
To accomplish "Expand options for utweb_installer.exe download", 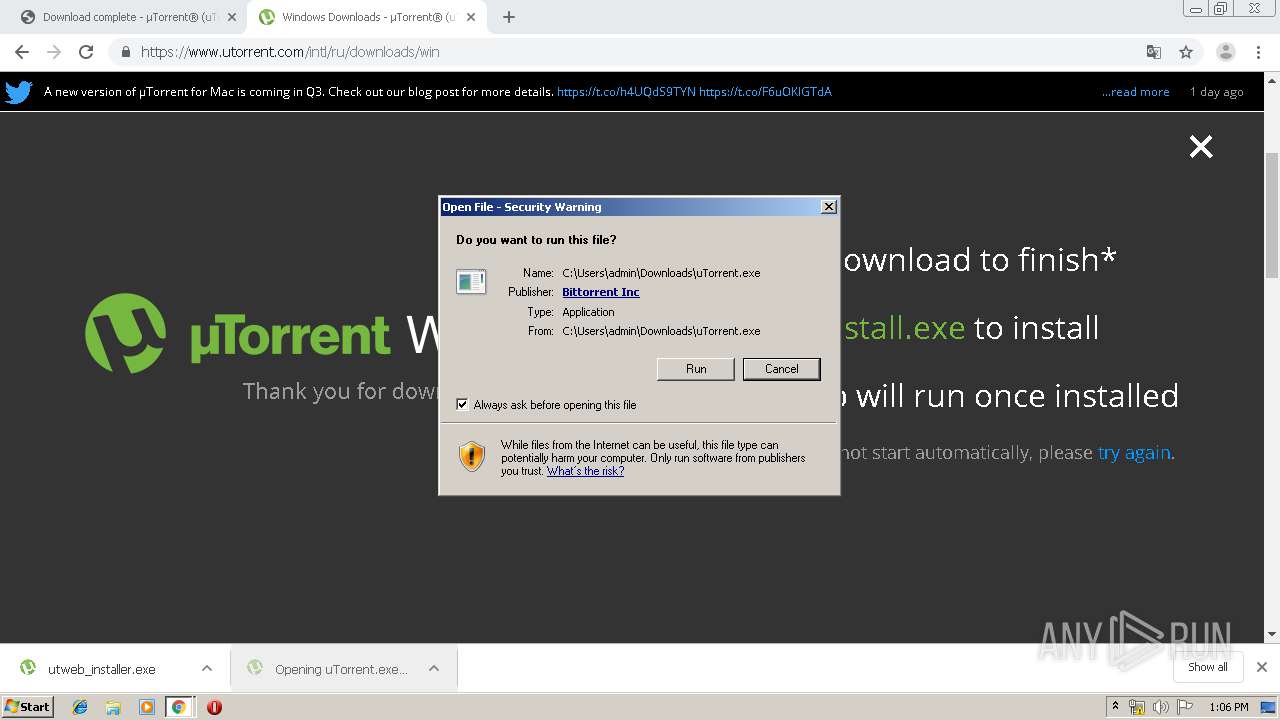I will [x=206, y=669].
